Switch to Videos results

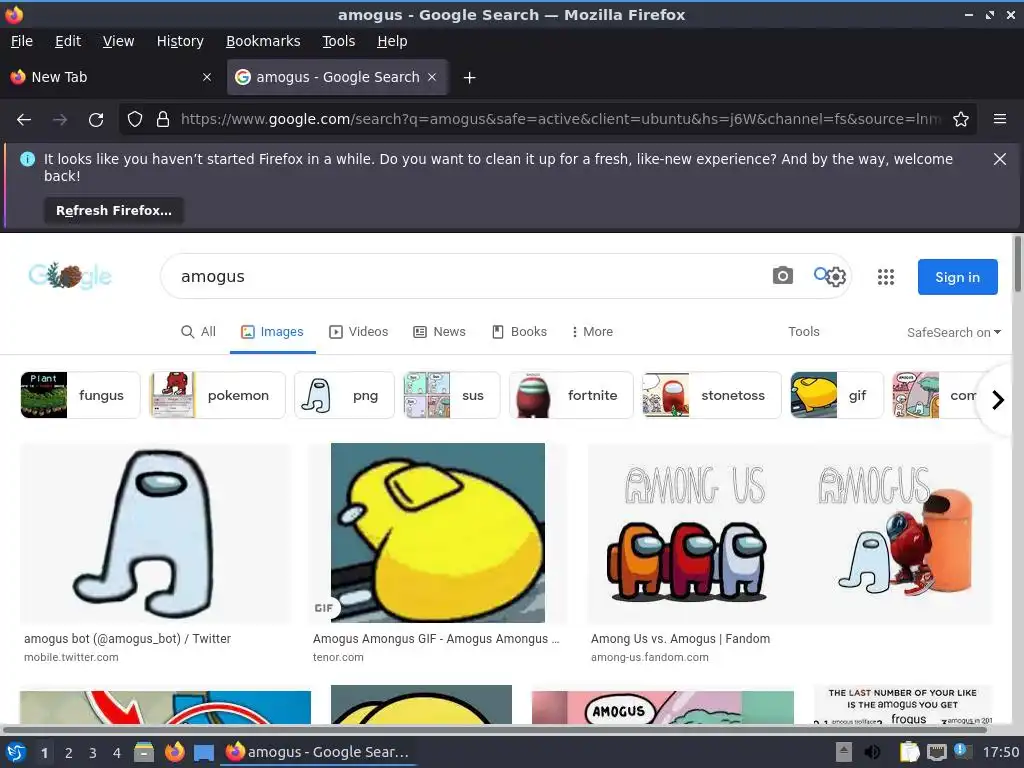coord(359,332)
